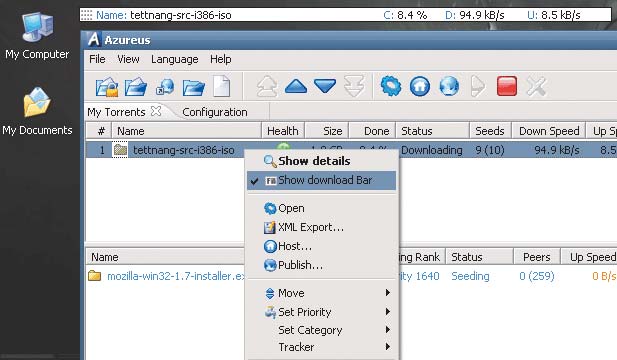Viewport: 617px width, 360px height.
Task: Click the new blank document icon
Action: [x=222, y=86]
